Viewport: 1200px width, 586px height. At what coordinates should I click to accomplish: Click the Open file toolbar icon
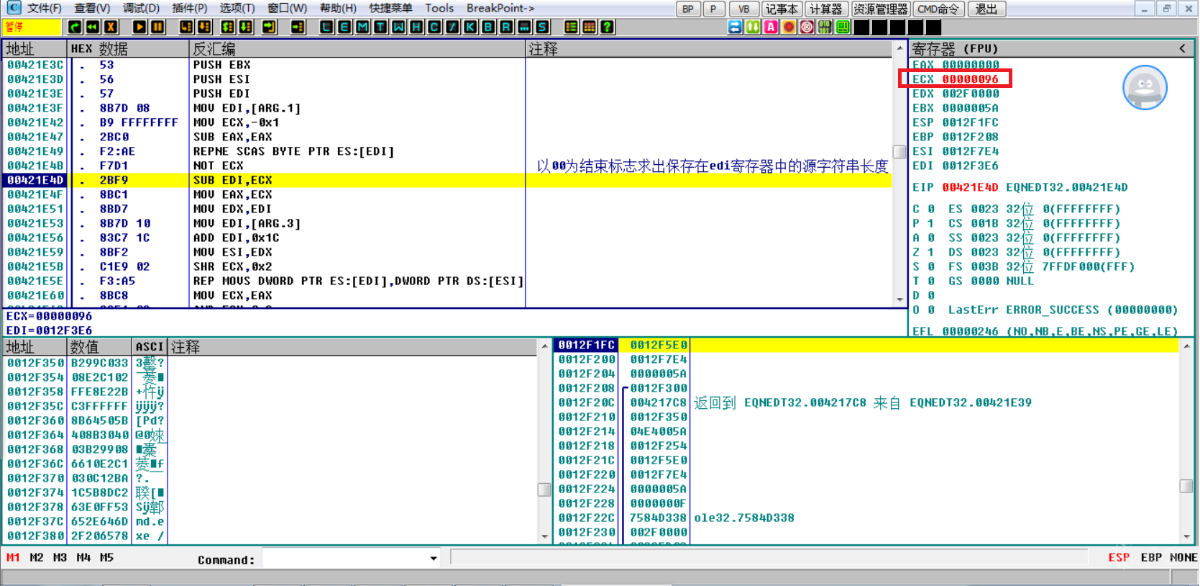click(x=75, y=26)
